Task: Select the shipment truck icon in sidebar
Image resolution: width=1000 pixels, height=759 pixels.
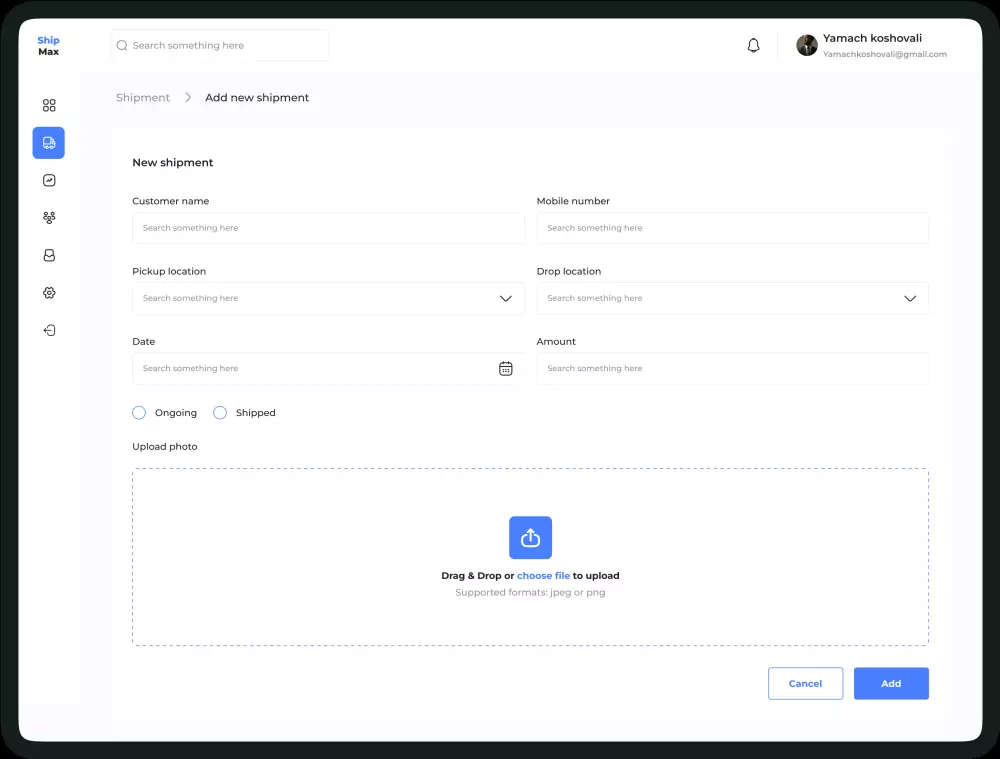Action: (49, 143)
